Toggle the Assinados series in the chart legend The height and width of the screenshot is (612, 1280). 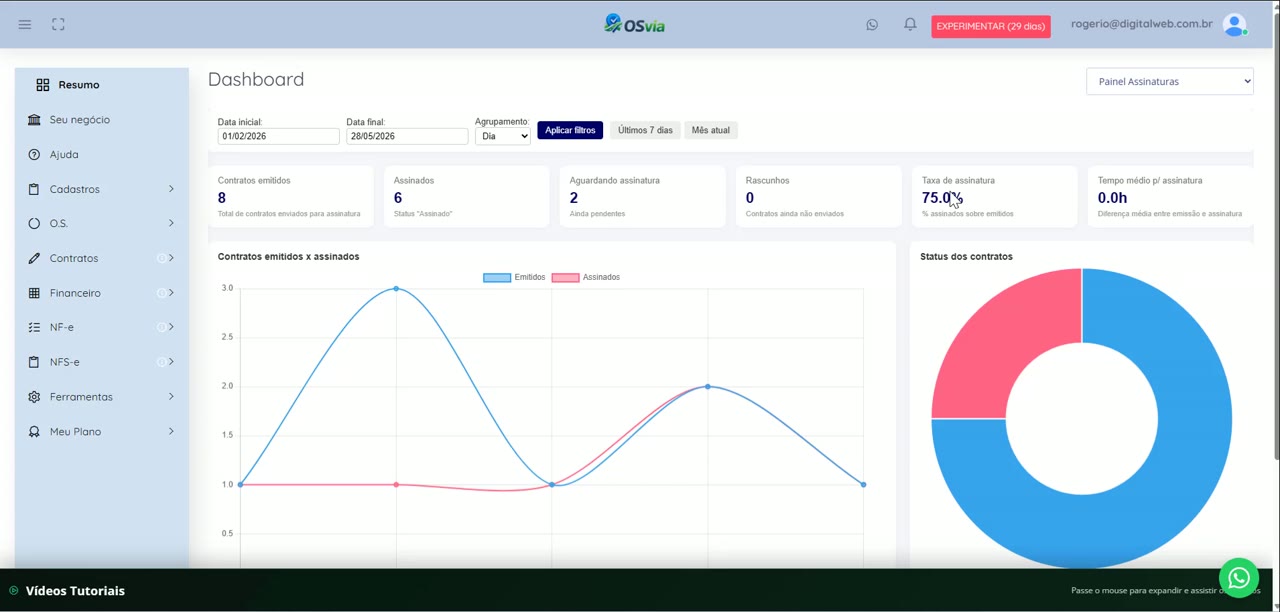coord(586,277)
